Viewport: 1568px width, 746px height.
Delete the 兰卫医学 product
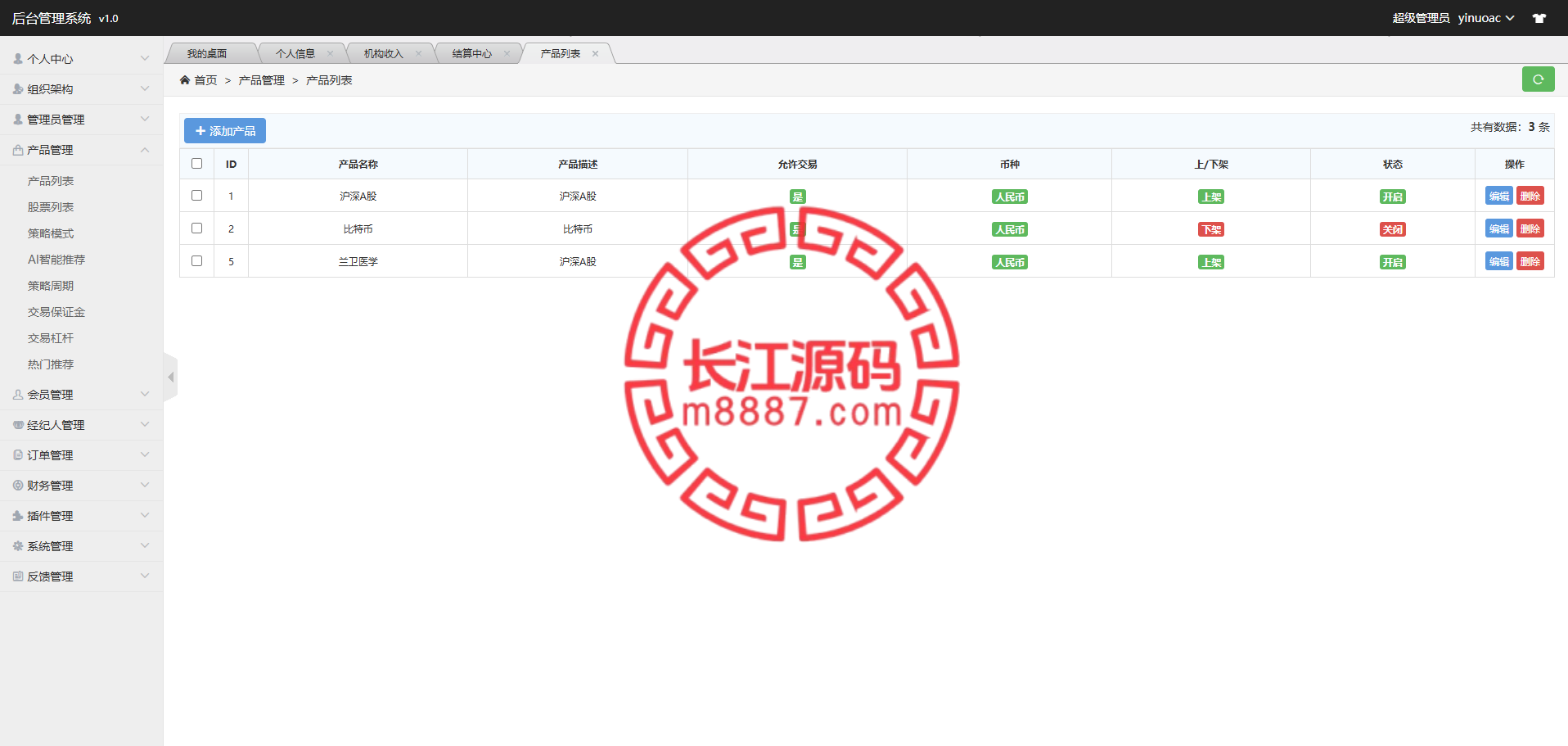click(x=1530, y=261)
